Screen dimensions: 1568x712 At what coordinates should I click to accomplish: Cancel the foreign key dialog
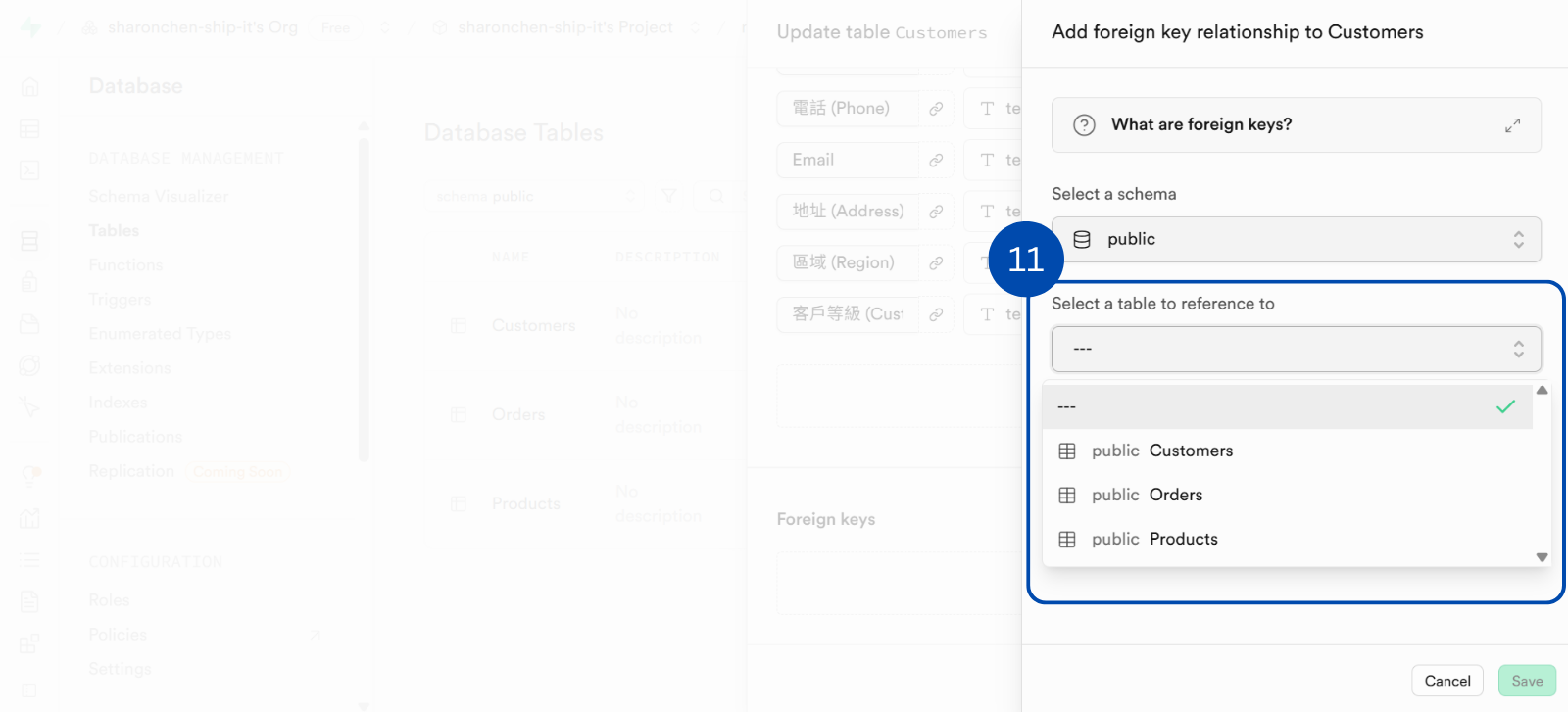pos(1446,681)
